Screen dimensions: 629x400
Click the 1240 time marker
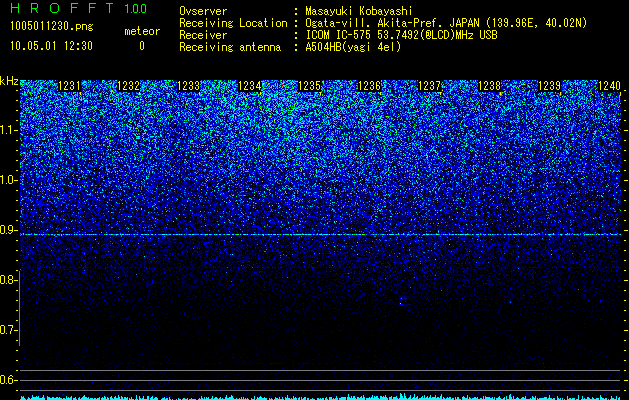[609, 86]
